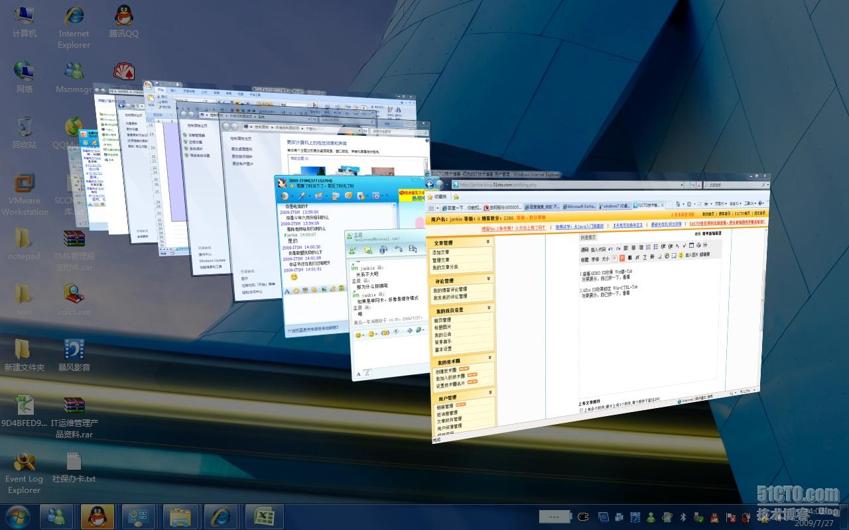The height and width of the screenshot is (530, 849).
Task: Open the Msnmsgr desktop shortcut
Action: click(74, 76)
